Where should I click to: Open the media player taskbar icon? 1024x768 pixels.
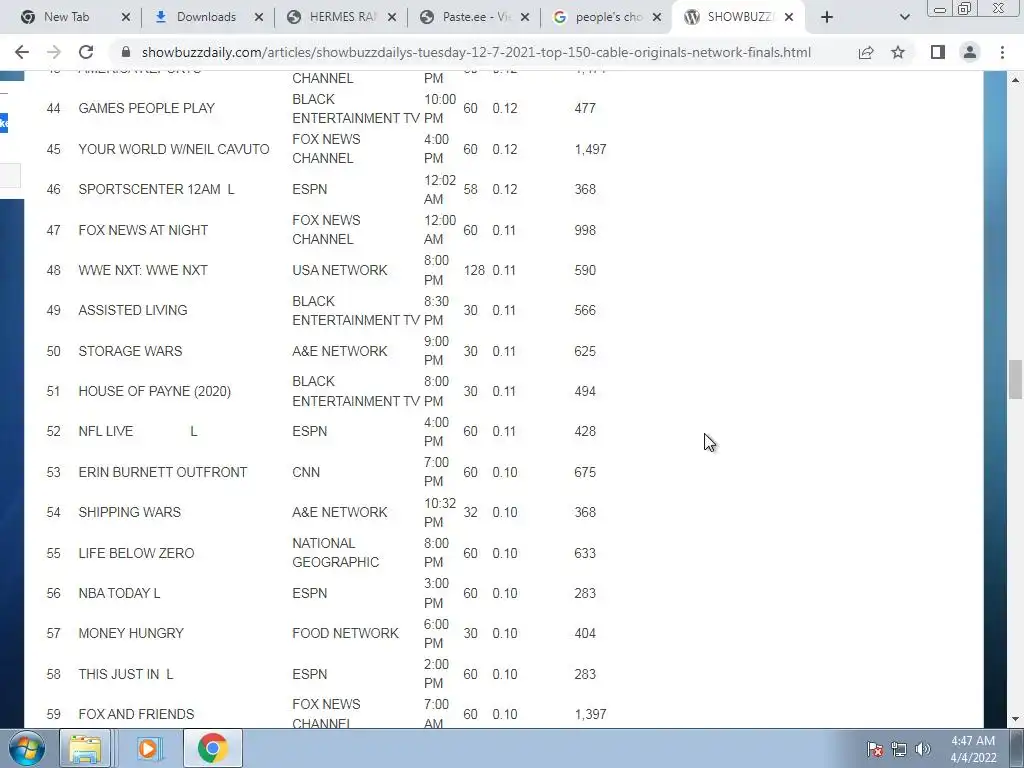[x=148, y=748]
